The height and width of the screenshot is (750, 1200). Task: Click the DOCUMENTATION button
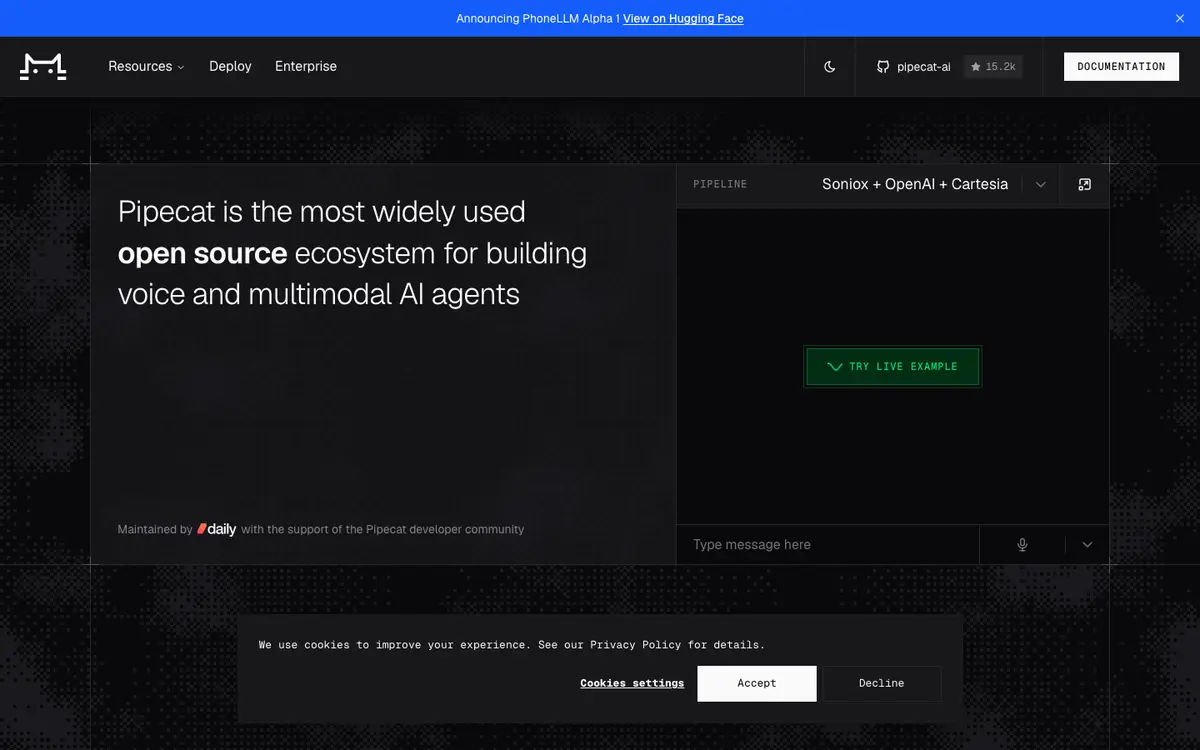1121,67
